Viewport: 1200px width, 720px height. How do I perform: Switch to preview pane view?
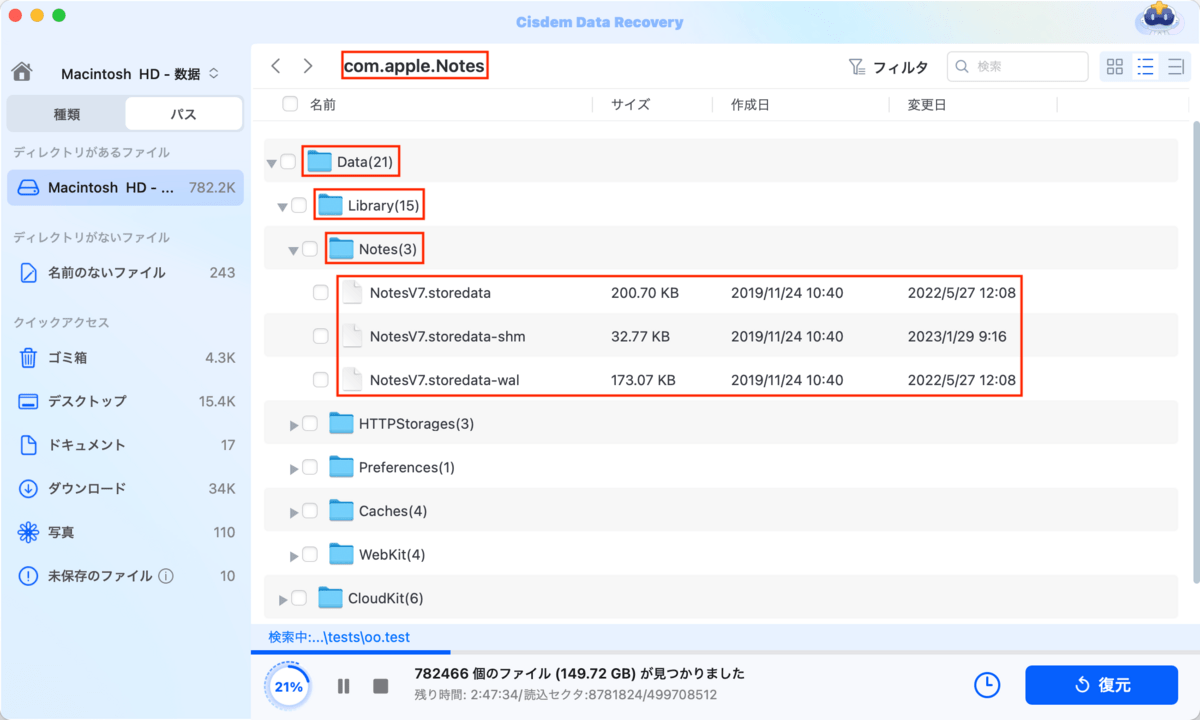pyautogui.click(x=1176, y=67)
